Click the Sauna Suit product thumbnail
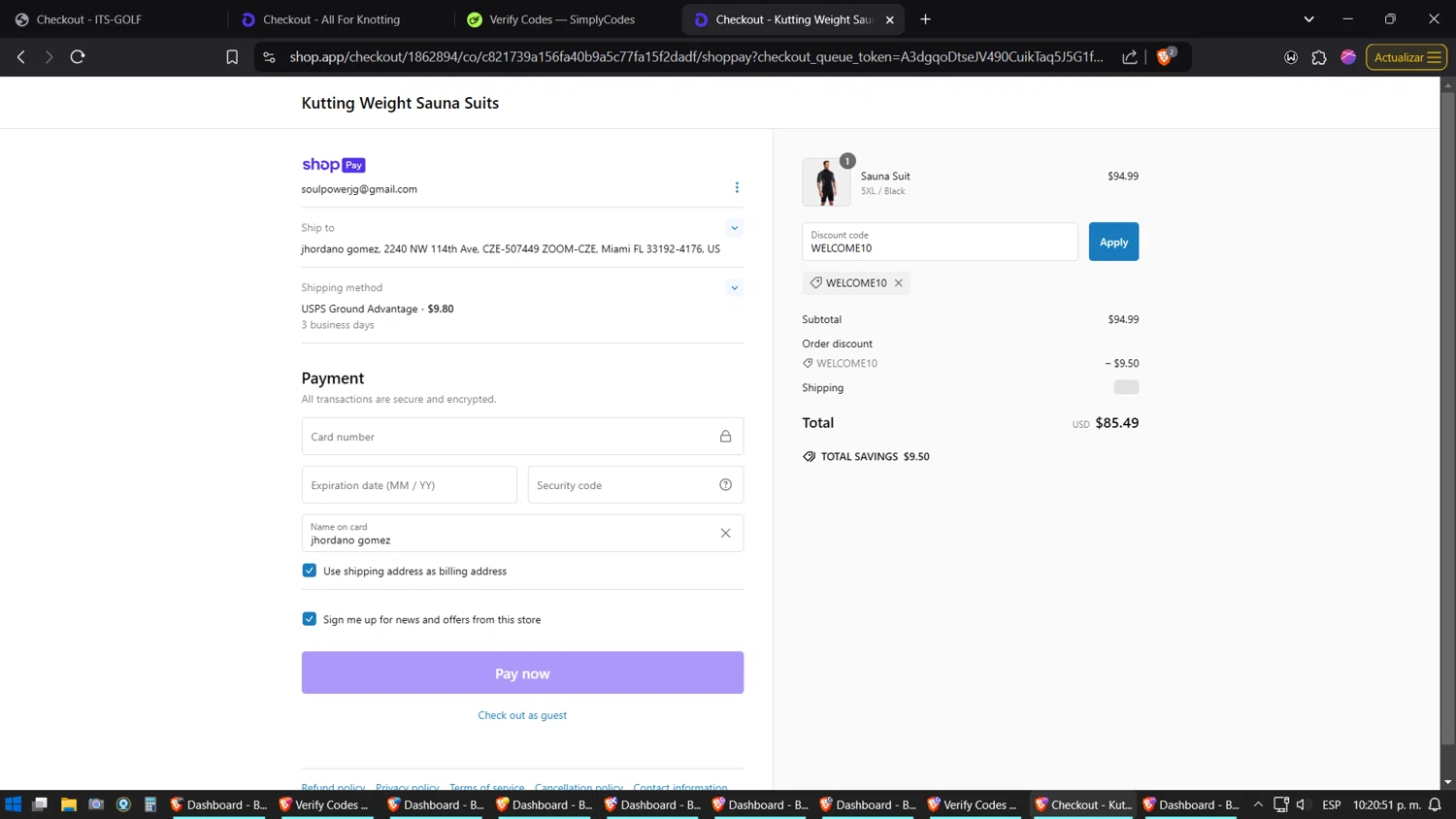1456x819 pixels. click(x=826, y=181)
